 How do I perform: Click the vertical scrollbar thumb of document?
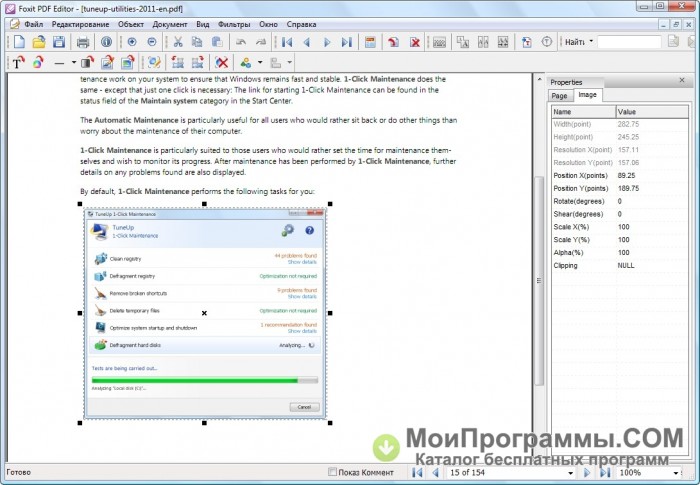click(539, 280)
